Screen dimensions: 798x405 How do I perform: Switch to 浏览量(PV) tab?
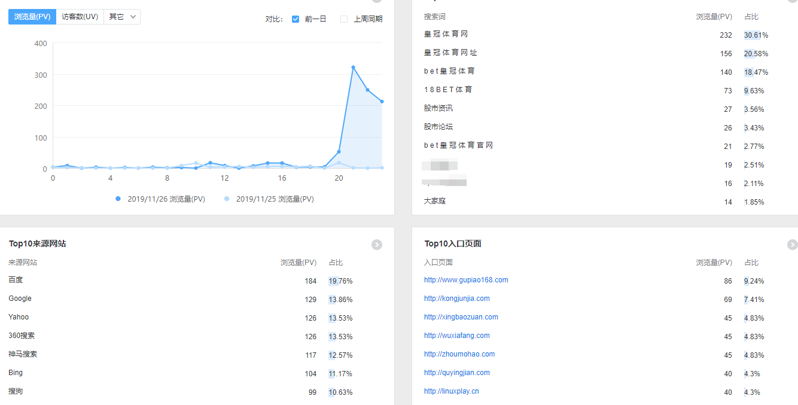32,17
